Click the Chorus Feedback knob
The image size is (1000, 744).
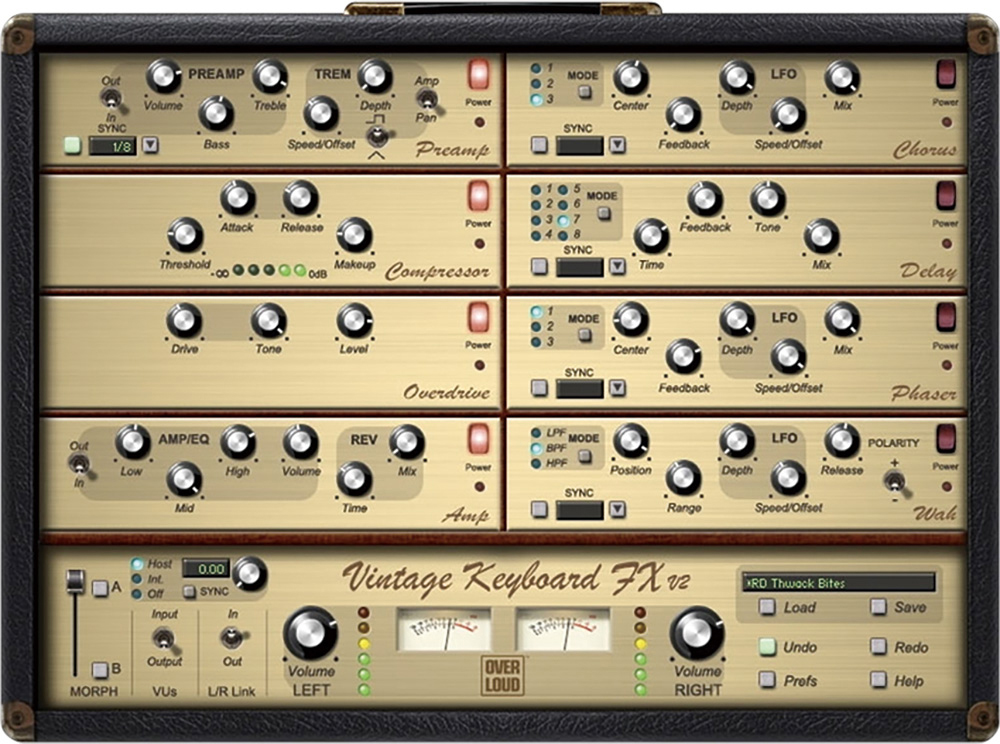(683, 115)
